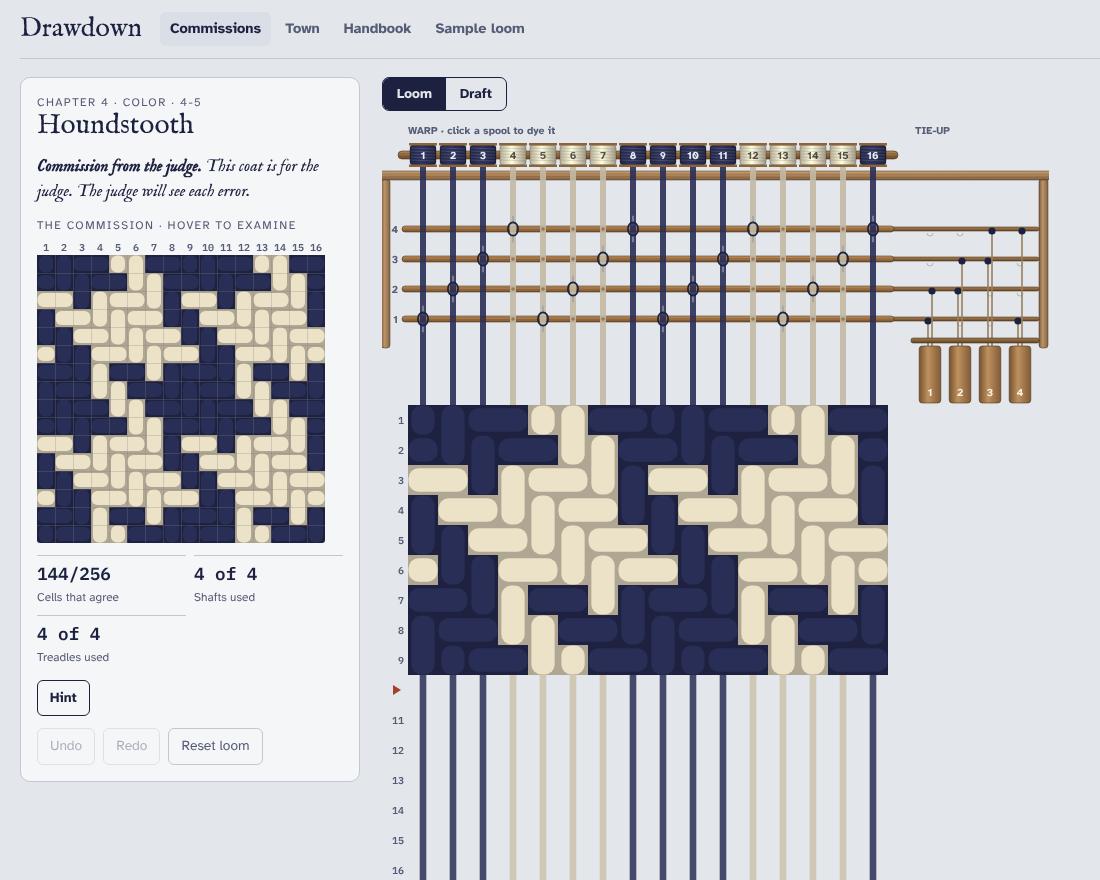1100x880 pixels.
Task: Click the "Treadles used" label
Action: click(x=73, y=658)
